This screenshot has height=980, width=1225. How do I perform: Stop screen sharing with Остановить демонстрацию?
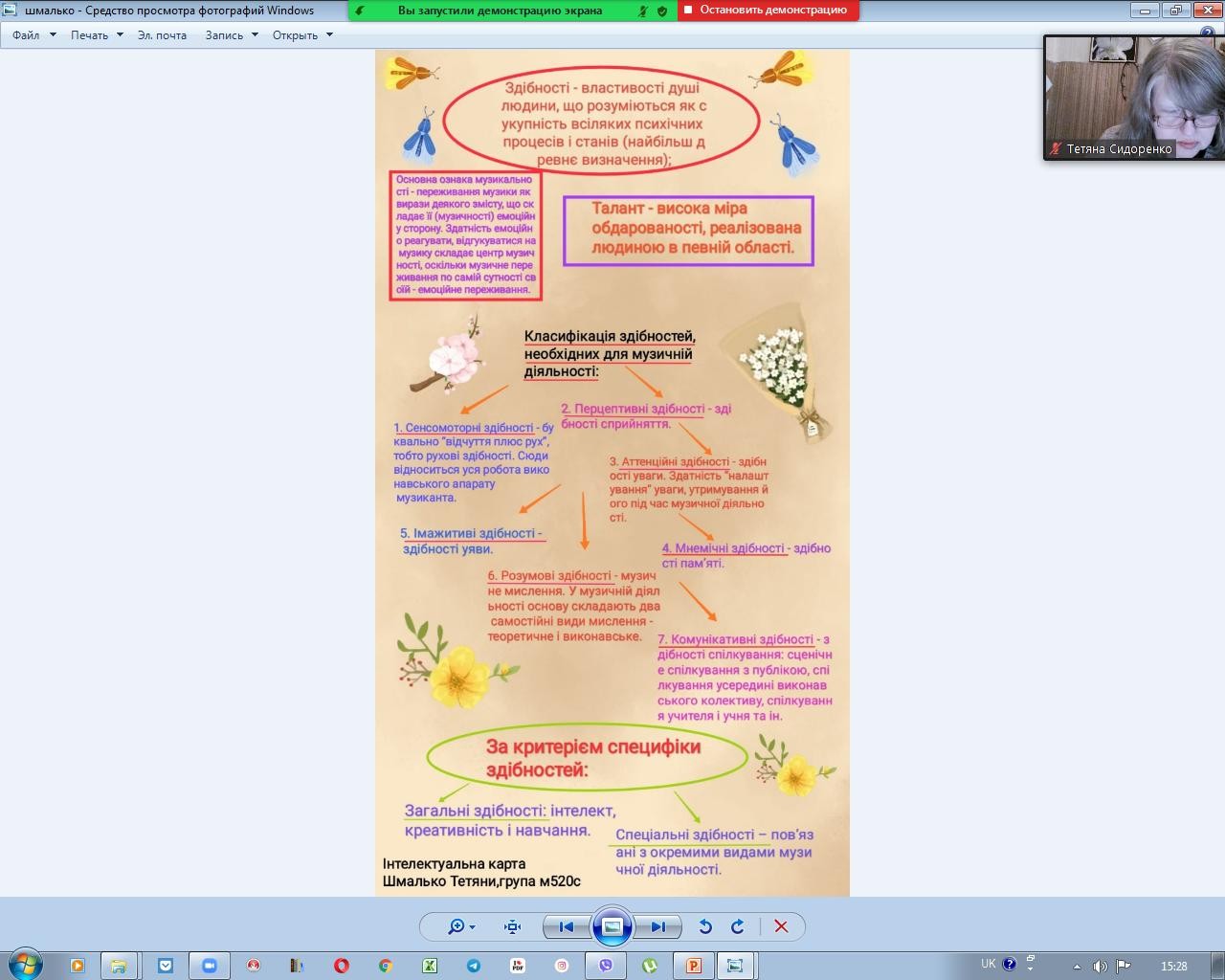(x=768, y=11)
